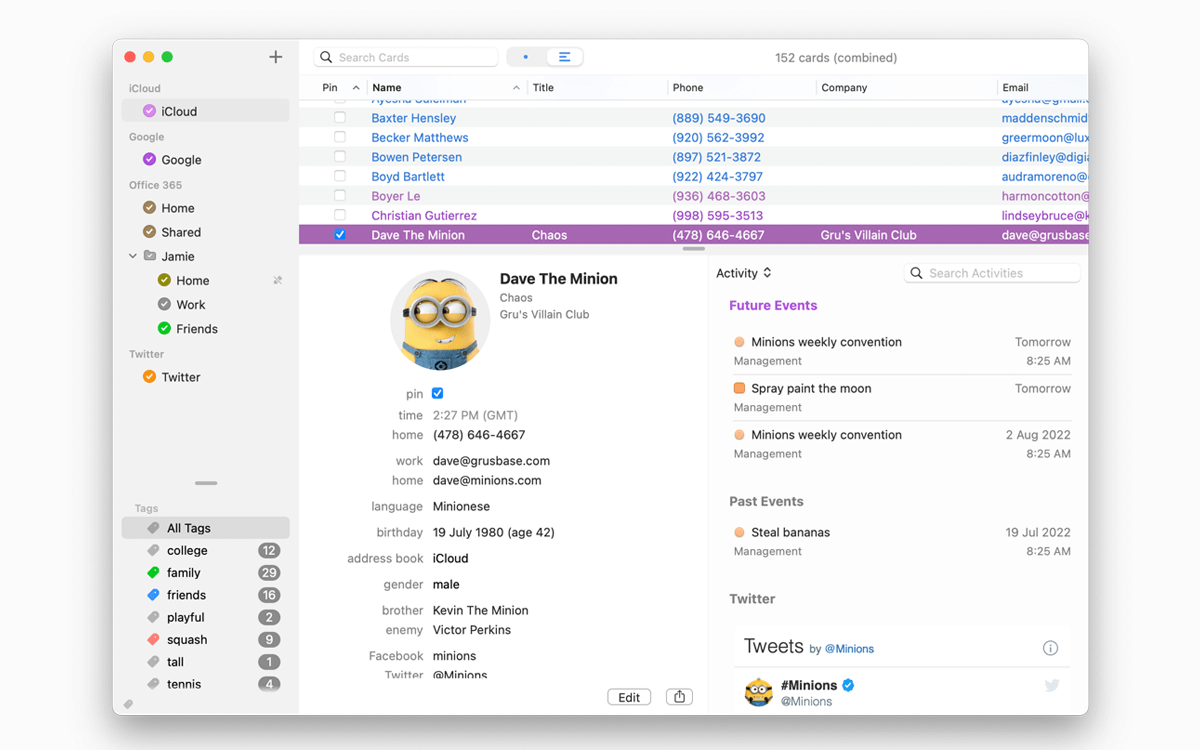1200x750 pixels.
Task: Filter by the green family tag
Action: 206,573
